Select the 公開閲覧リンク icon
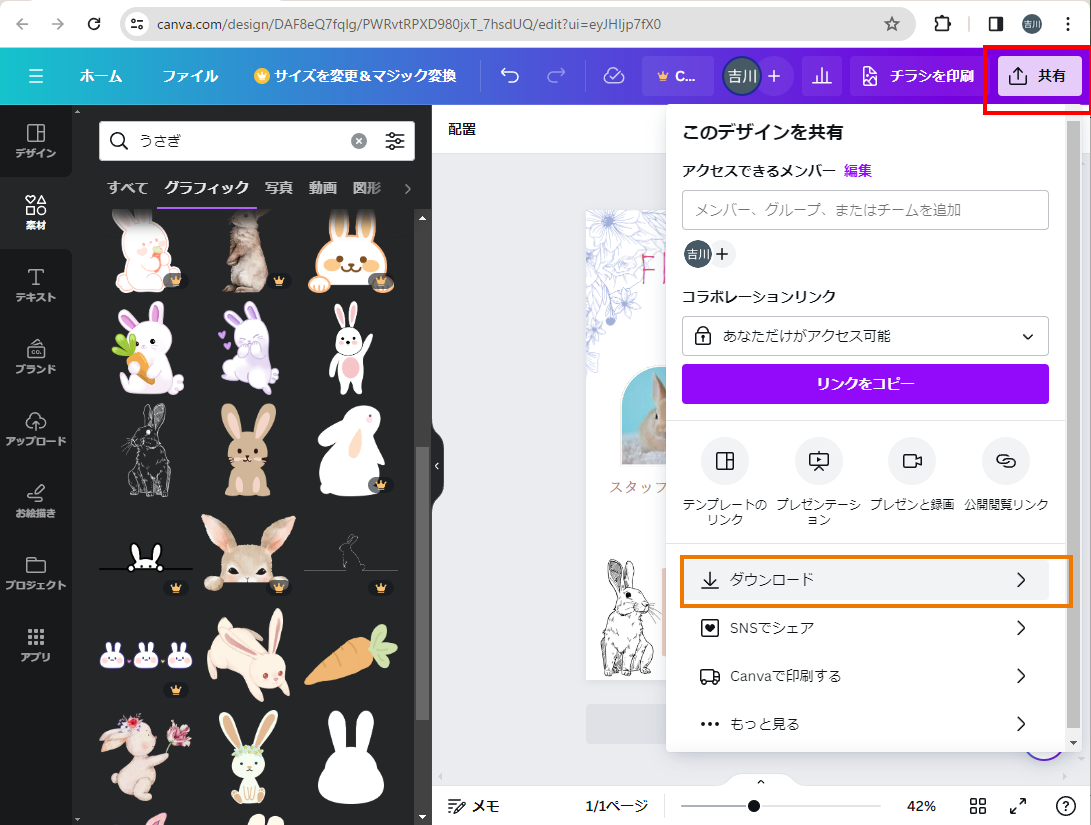 (1005, 461)
